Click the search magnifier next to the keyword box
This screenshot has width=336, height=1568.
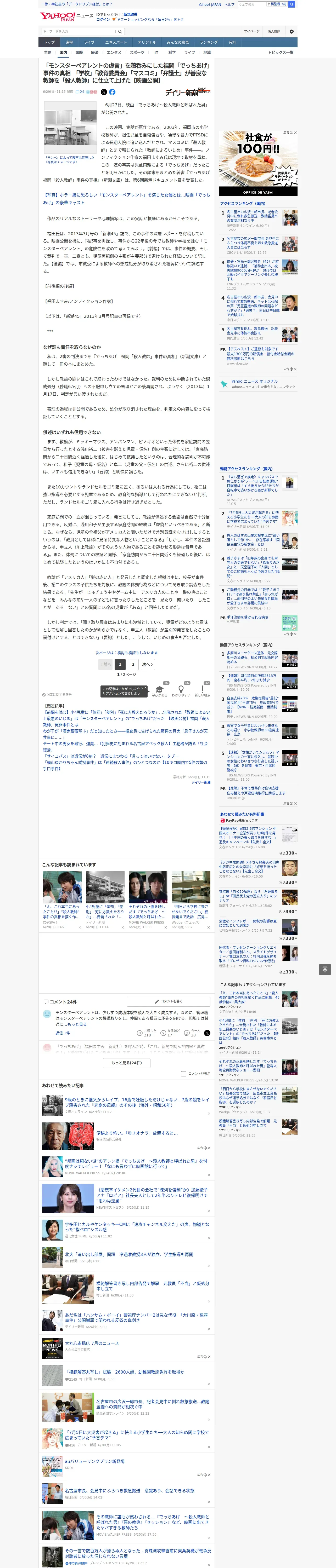coord(120,32)
